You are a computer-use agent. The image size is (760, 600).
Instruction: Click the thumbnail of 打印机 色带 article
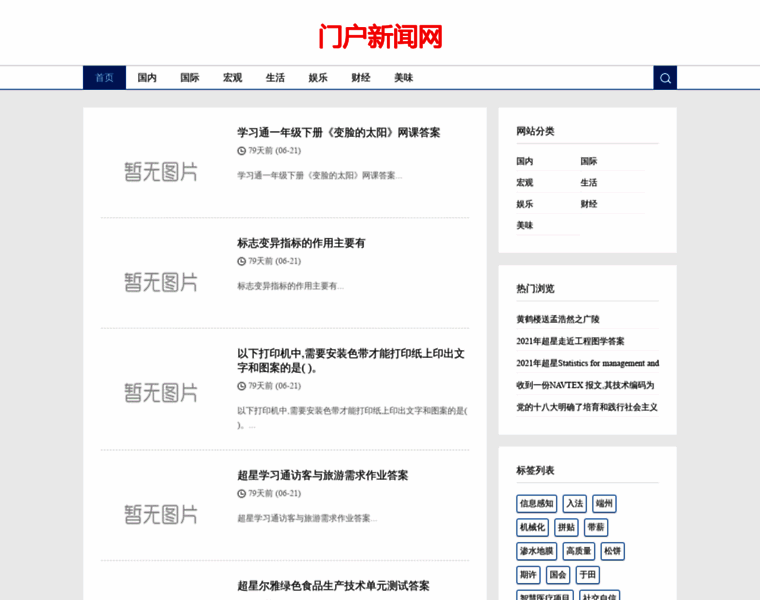click(x=160, y=393)
